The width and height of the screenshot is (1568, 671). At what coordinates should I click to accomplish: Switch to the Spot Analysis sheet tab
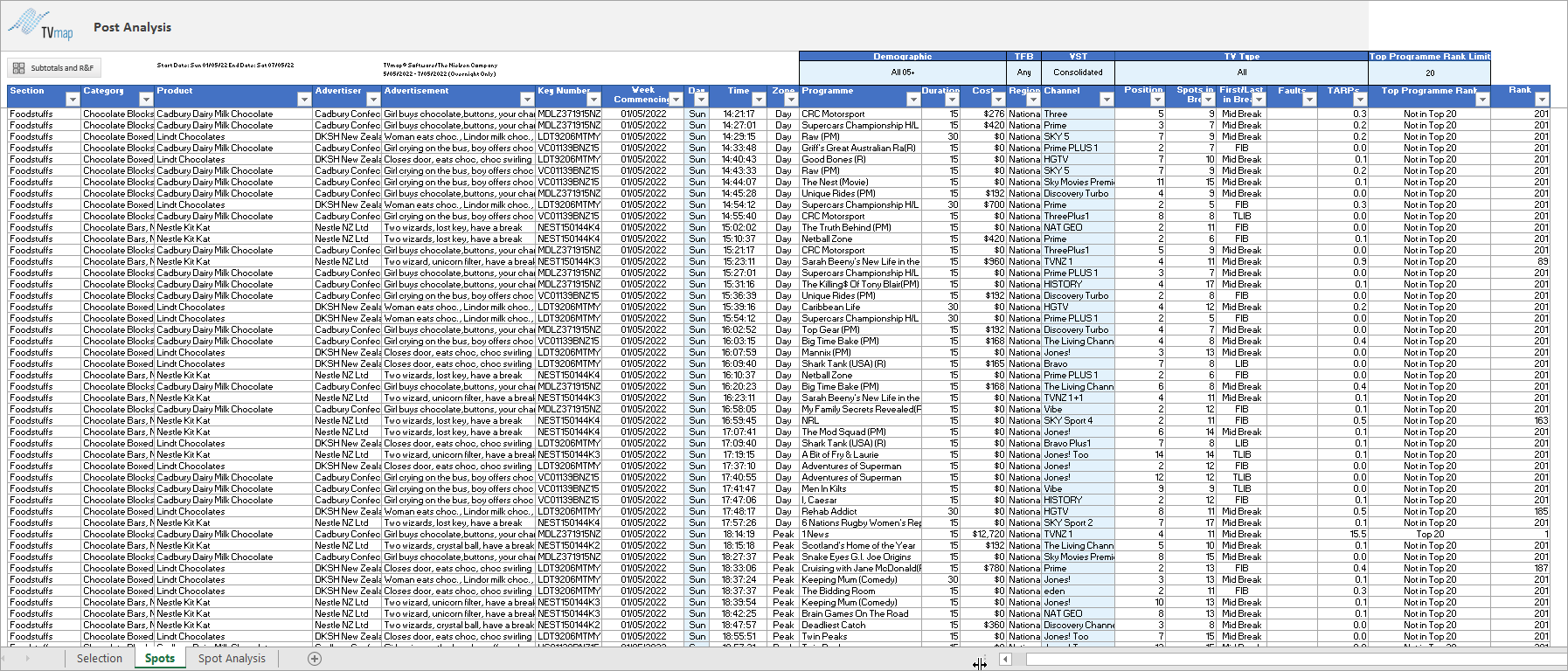(232, 659)
